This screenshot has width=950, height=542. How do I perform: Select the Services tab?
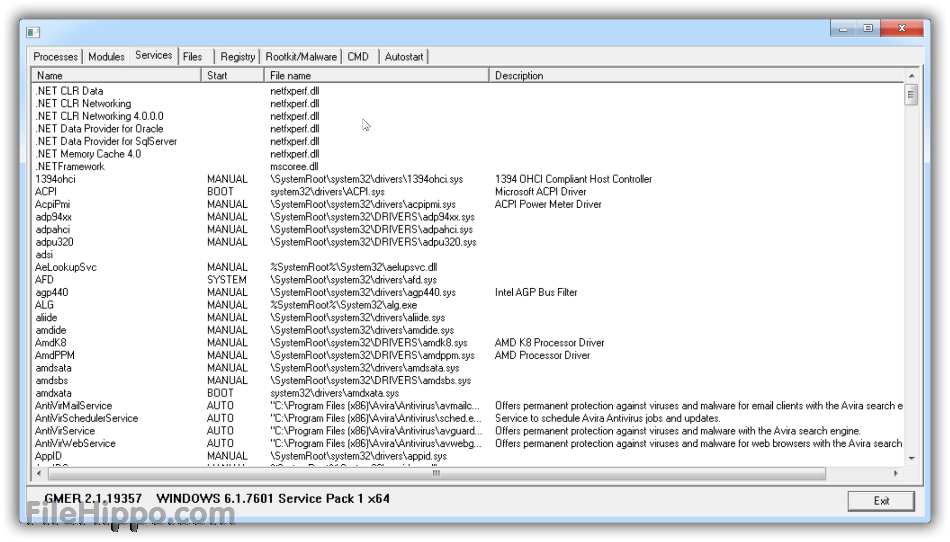tap(153, 55)
